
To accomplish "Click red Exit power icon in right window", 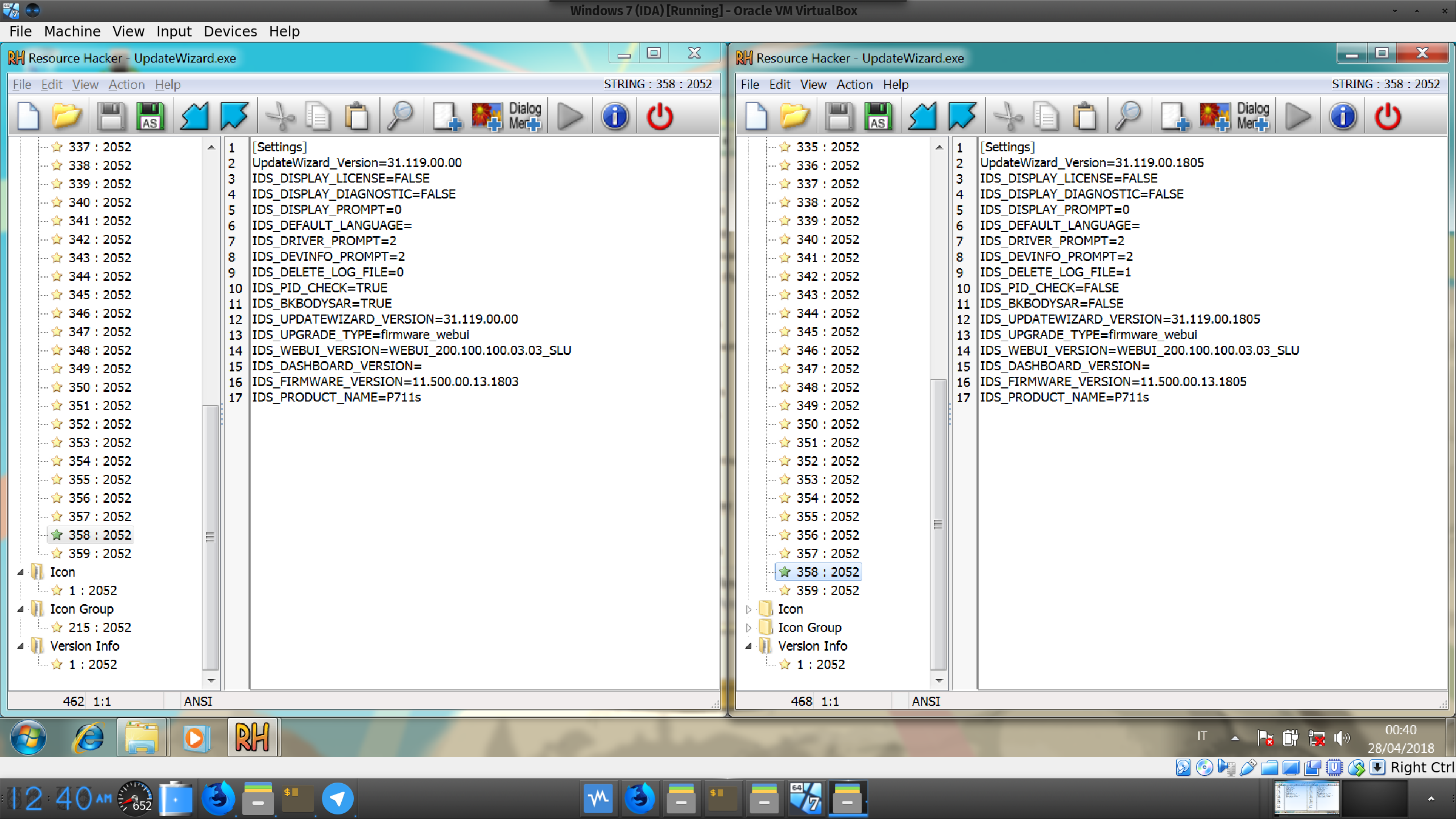I will click(1388, 116).
